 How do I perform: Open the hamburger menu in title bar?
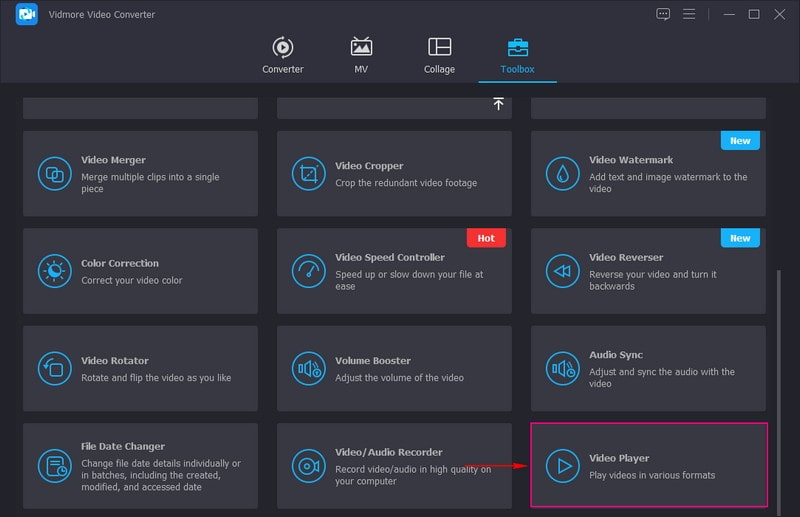pyautogui.click(x=689, y=14)
